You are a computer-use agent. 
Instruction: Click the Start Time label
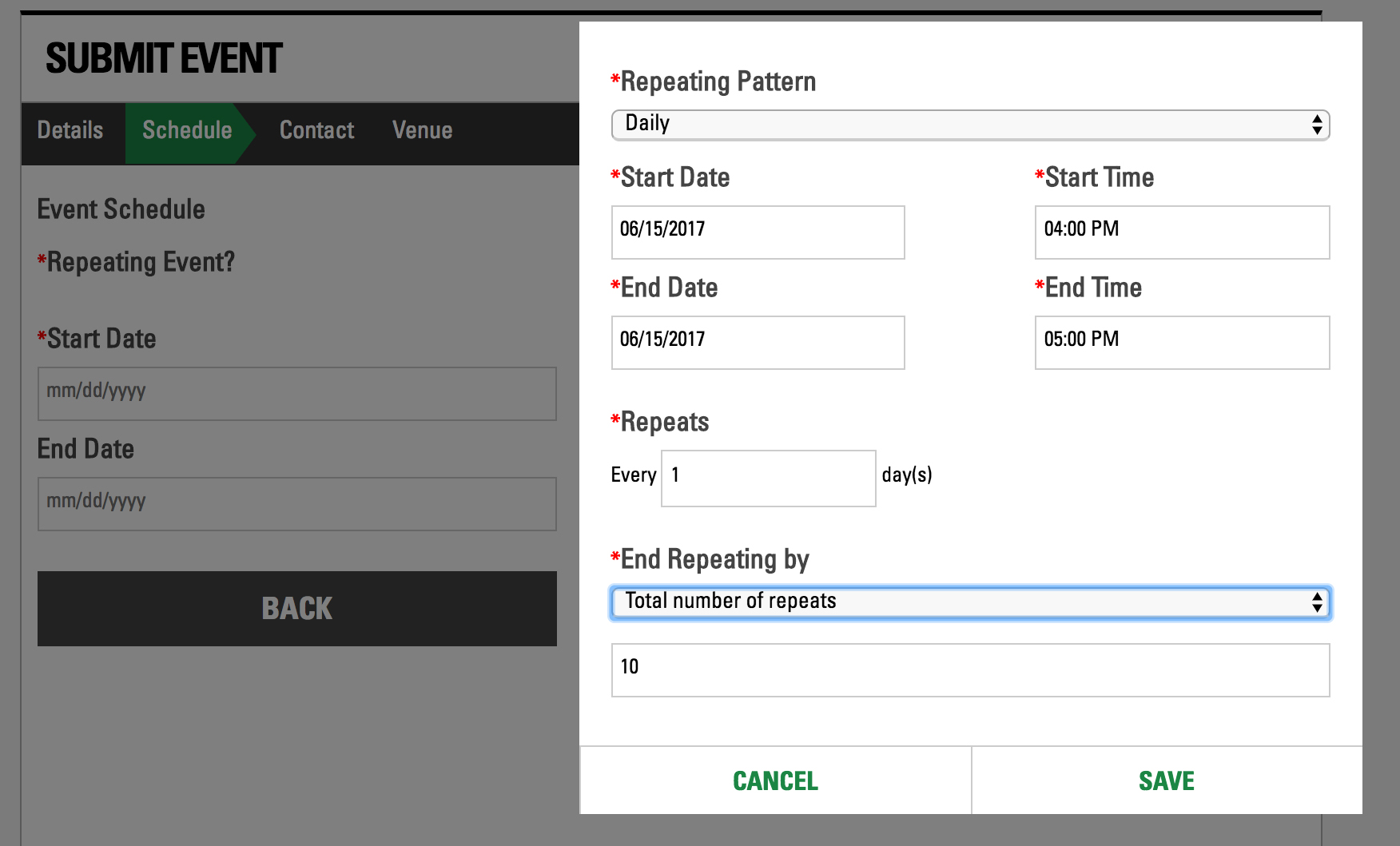pyautogui.click(x=1095, y=177)
